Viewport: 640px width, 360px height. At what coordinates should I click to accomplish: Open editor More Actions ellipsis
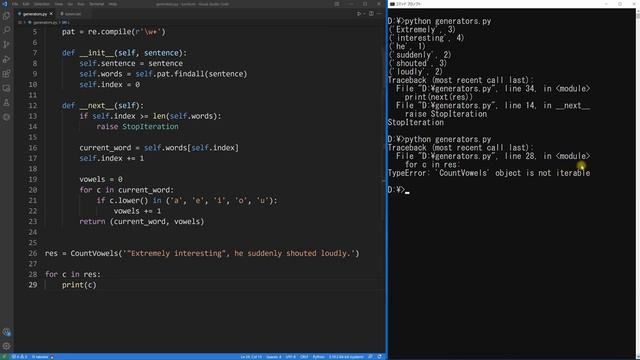click(379, 14)
